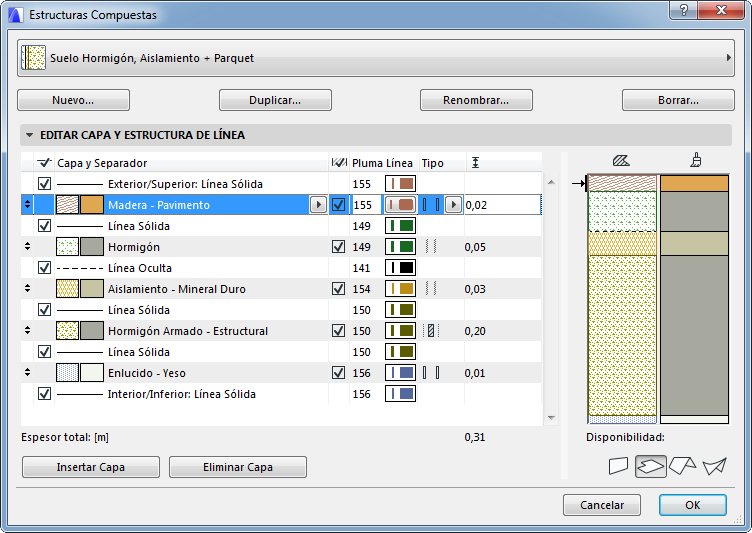Click the Aislamiento - Mineral Duro hatch icon
The height and width of the screenshot is (533, 752).
click(67, 289)
